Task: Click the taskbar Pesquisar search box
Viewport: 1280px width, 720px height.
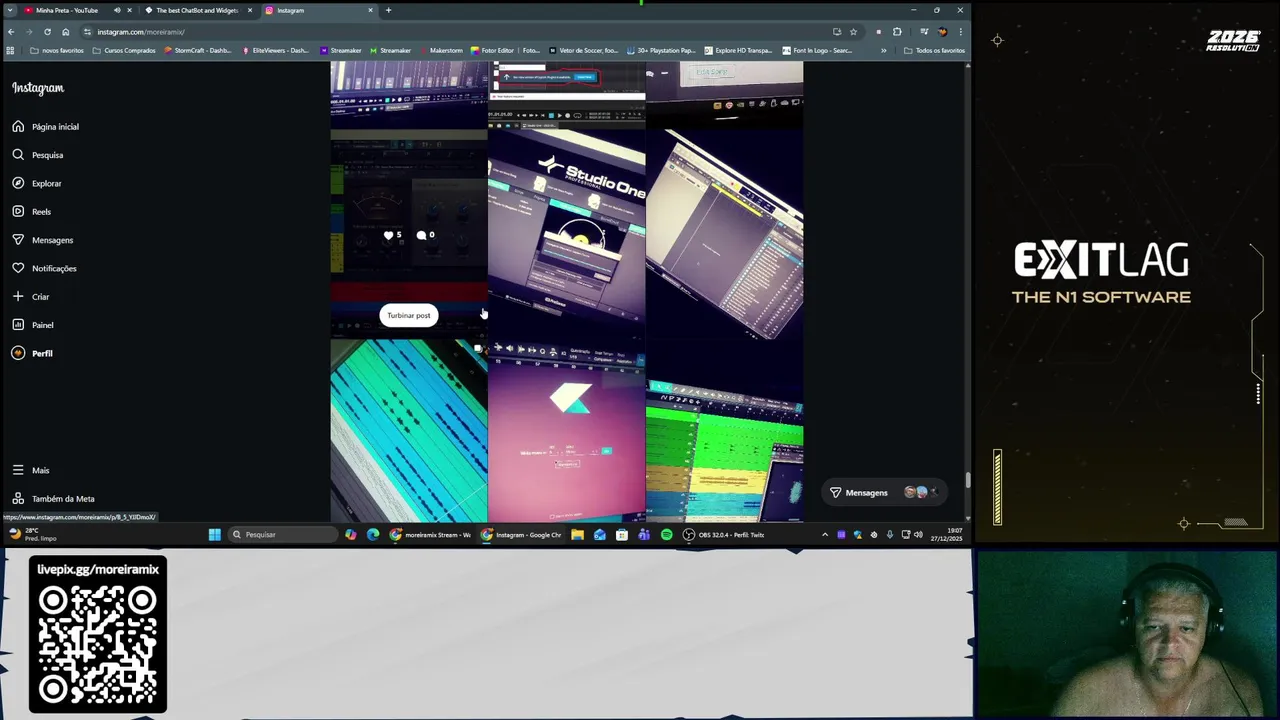Action: click(283, 535)
